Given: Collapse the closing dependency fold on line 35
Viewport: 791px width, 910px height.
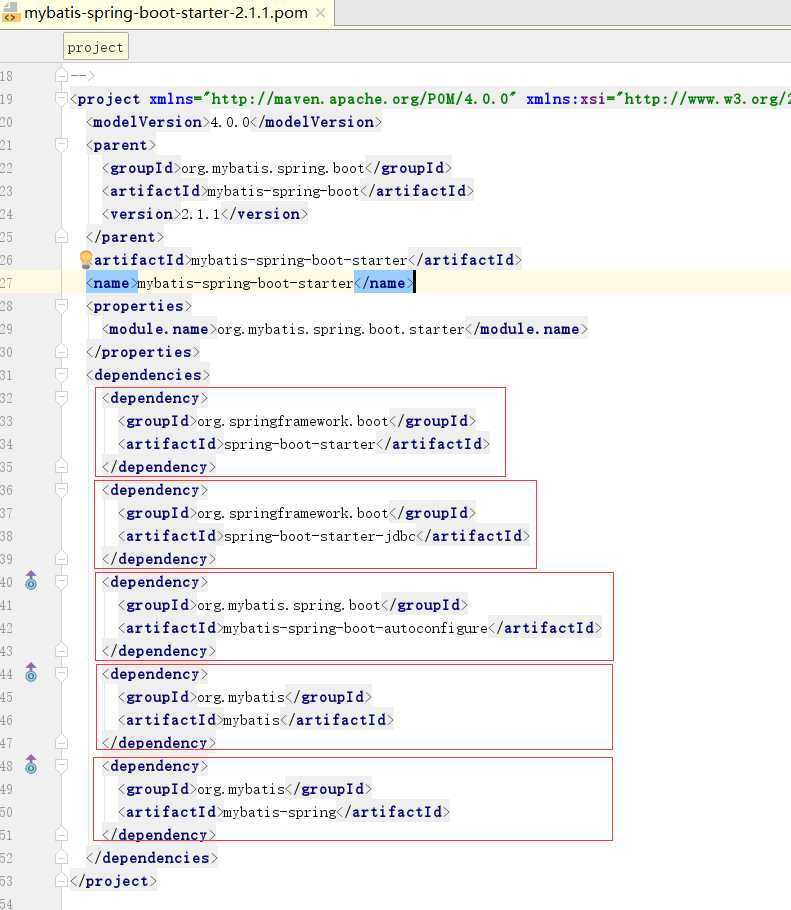Looking at the screenshot, I should point(62,466).
